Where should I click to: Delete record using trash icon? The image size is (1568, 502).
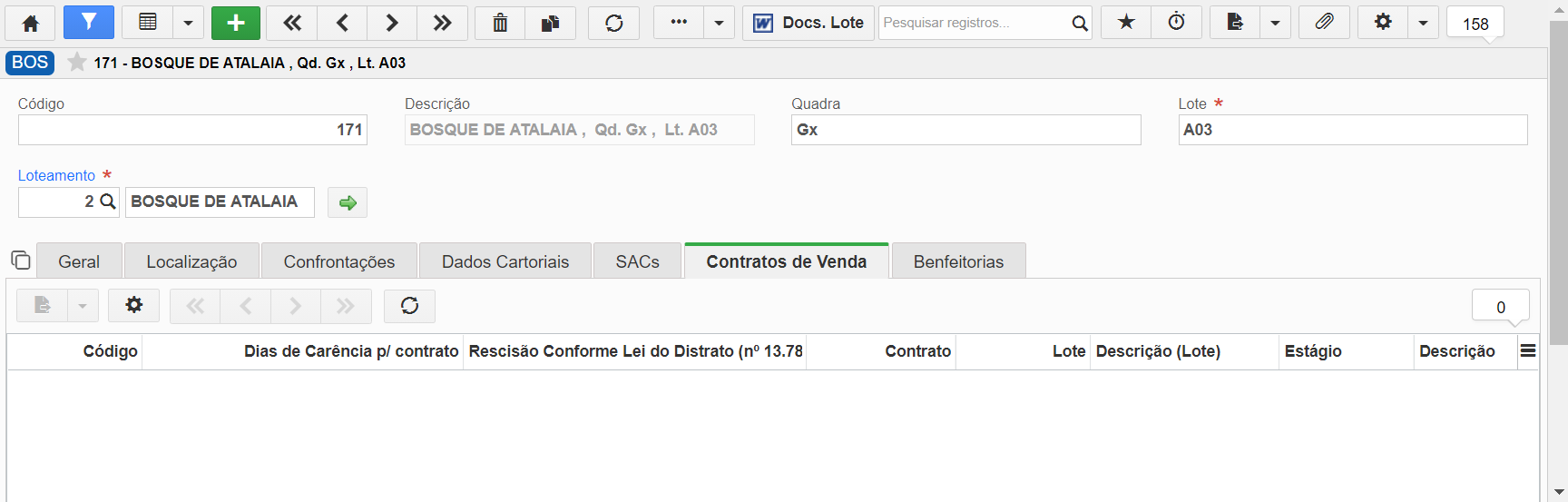(x=500, y=23)
